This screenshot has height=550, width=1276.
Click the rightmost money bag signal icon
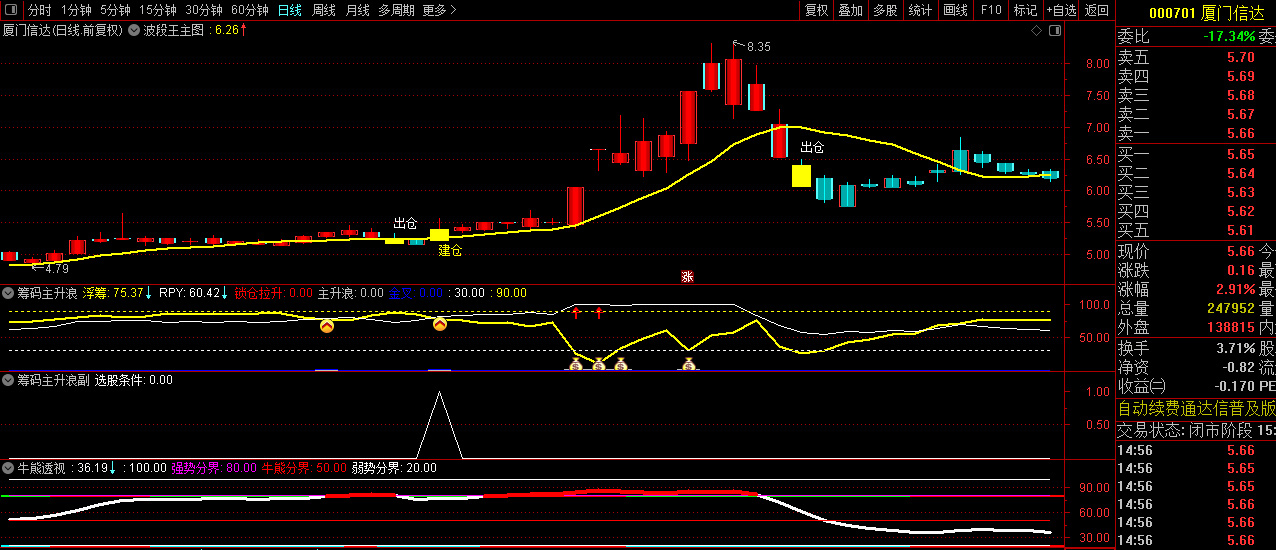[688, 365]
